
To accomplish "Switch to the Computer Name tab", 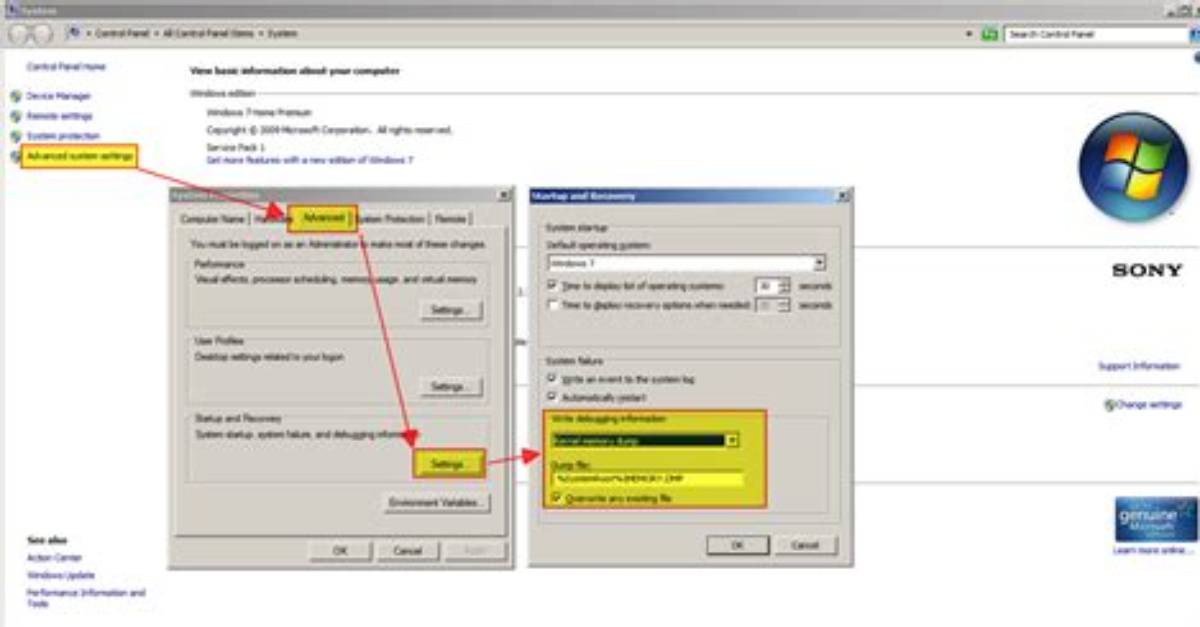I will coord(212,219).
